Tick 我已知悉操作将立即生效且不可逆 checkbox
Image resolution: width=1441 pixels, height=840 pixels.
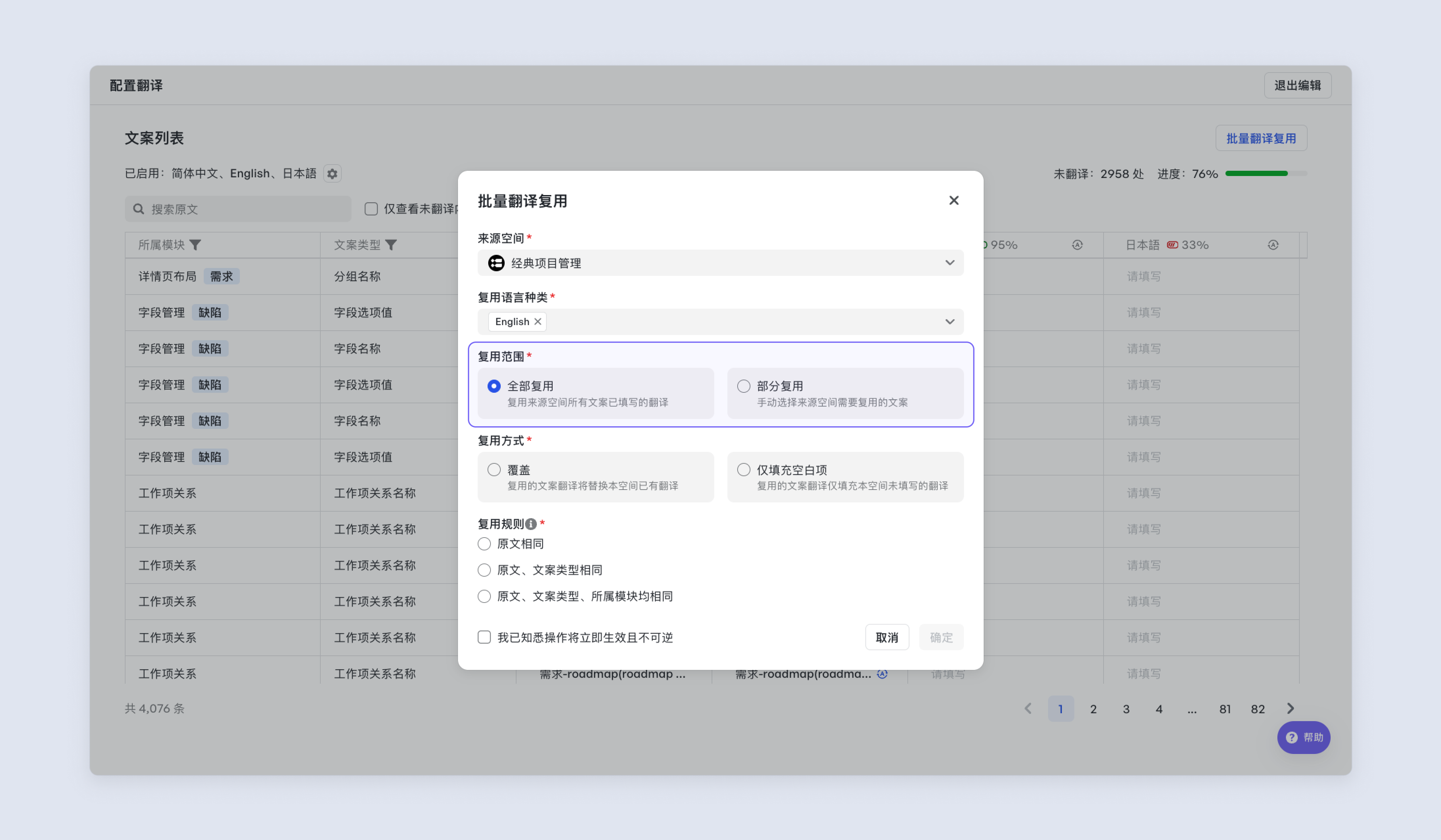[x=484, y=637]
